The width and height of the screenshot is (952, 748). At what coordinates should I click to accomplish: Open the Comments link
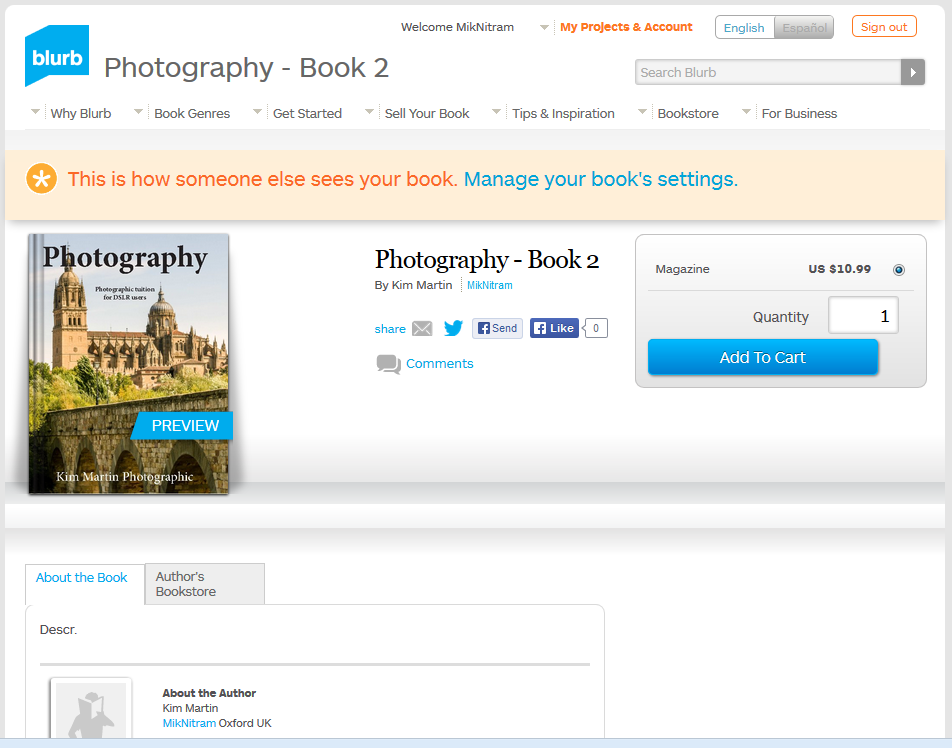[440, 364]
